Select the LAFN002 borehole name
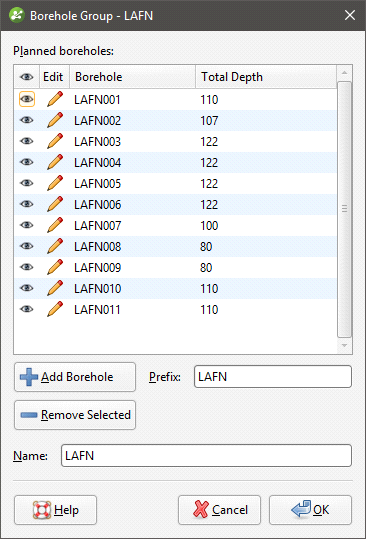 point(98,121)
